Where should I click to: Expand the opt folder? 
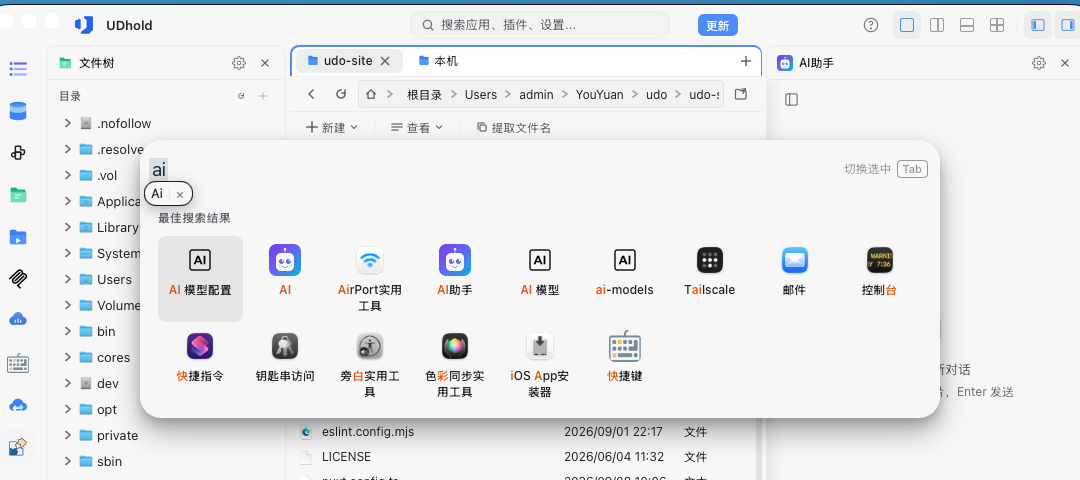tap(68, 409)
